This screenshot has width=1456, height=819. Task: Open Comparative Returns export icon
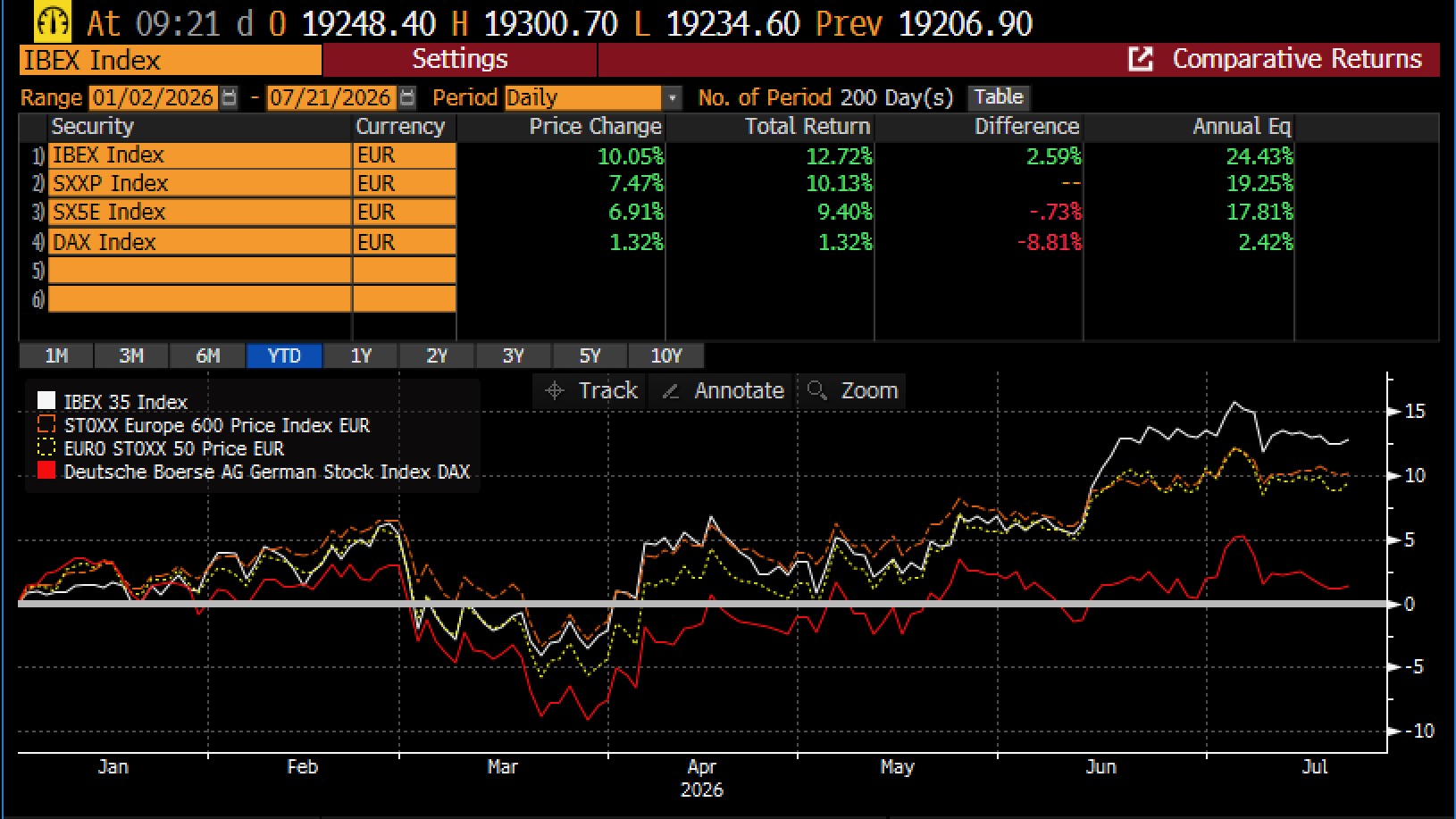click(1141, 60)
